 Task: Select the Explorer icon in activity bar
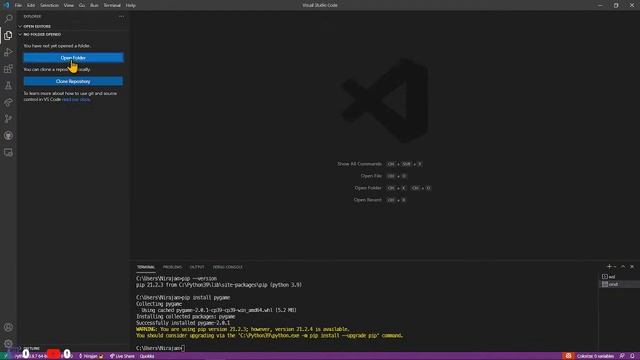coord(8,36)
